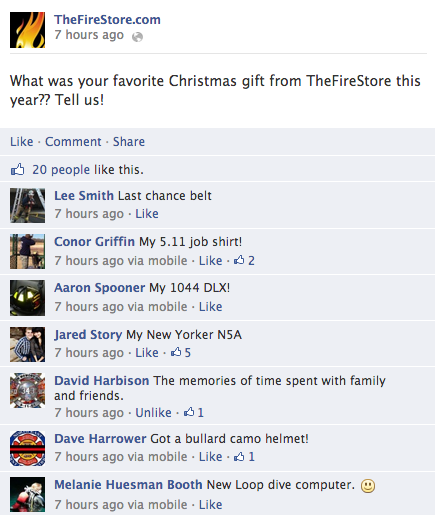Image resolution: width=435 pixels, height=515 pixels.
Task: Click Aaron Spooner's helmet profile picture
Action: (27, 298)
